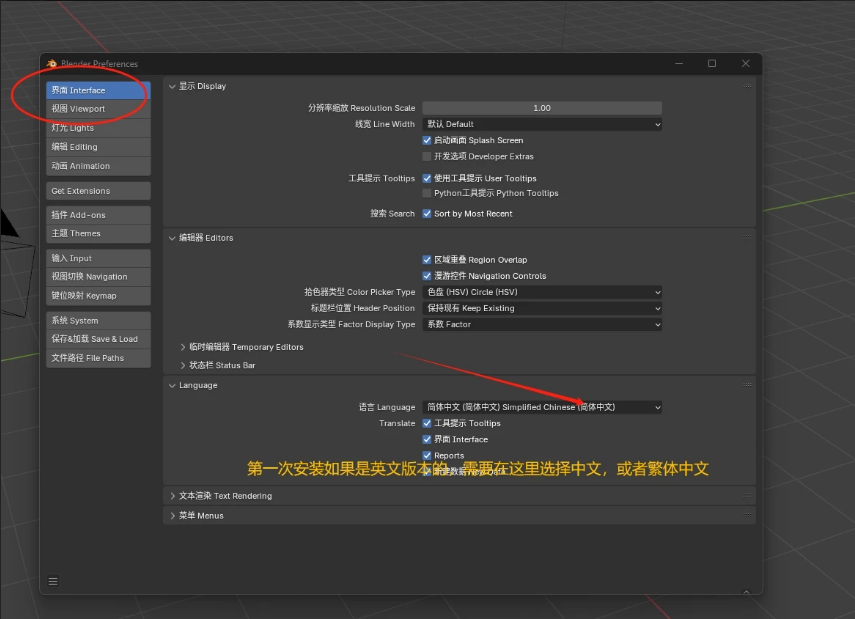Open the Language selection dropdown
Image resolution: width=855 pixels, height=619 pixels.
click(542, 407)
